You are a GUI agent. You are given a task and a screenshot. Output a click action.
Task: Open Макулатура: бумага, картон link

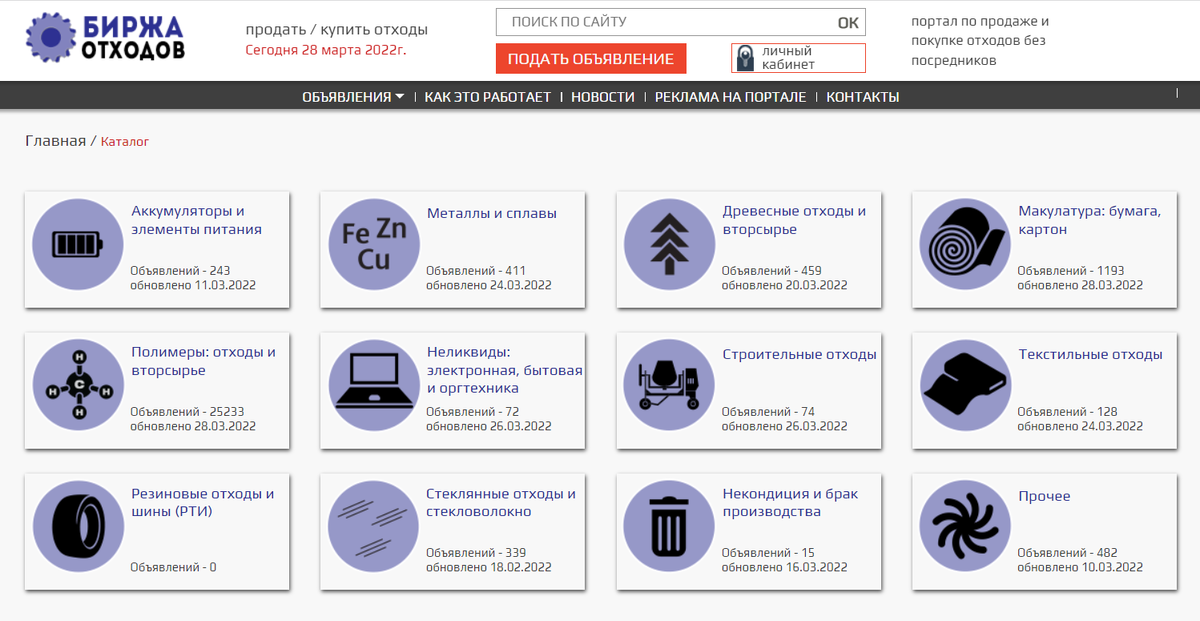[x=1089, y=220]
